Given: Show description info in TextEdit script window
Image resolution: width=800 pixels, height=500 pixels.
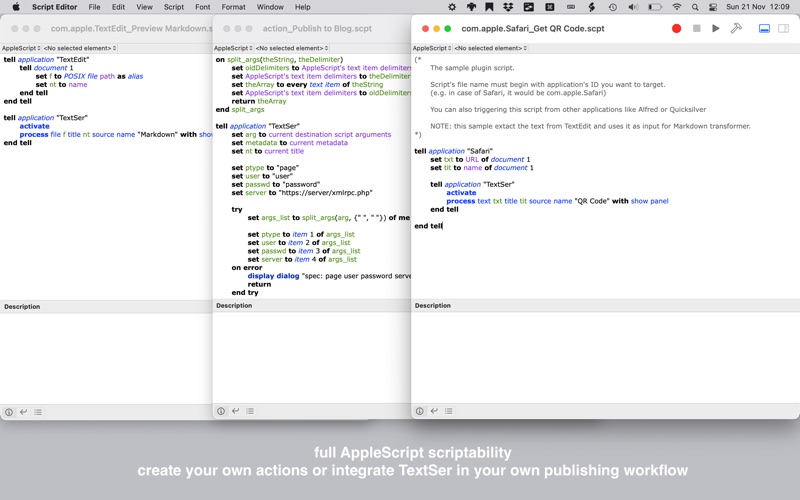Looking at the screenshot, I should [x=9, y=412].
